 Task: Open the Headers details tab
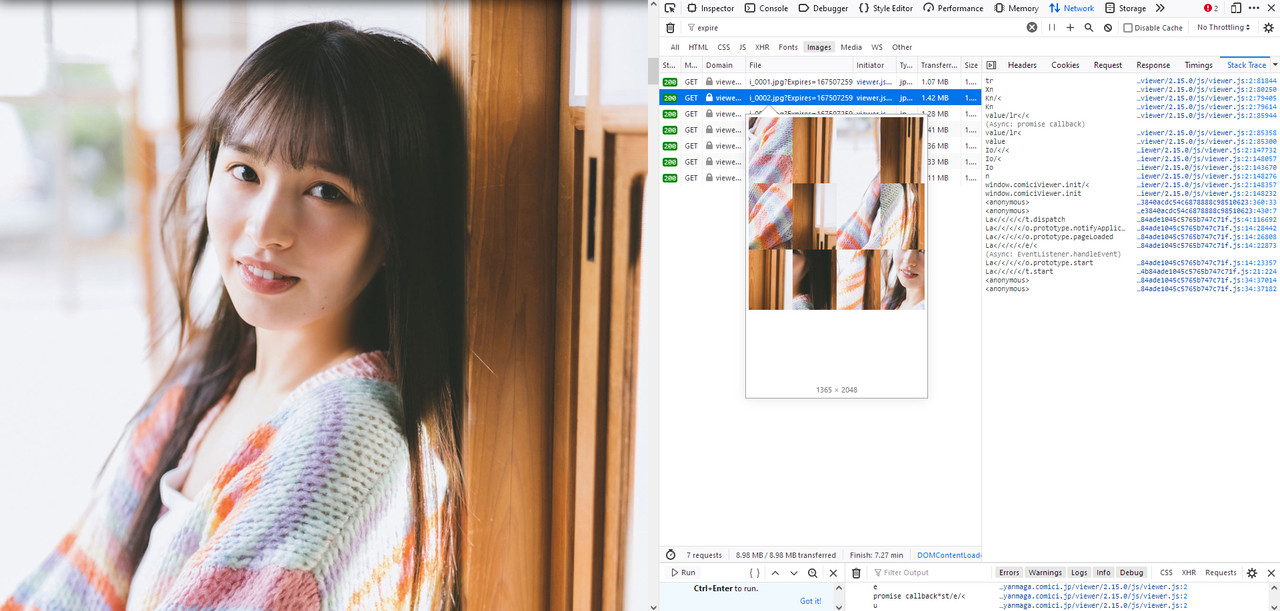click(x=1022, y=65)
